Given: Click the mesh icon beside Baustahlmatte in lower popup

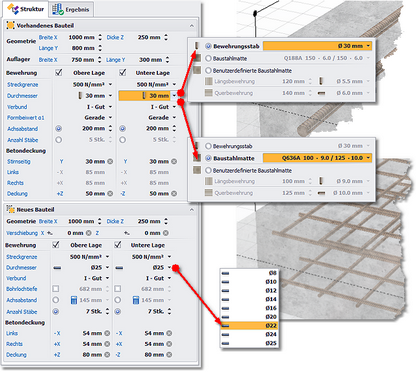Looking at the screenshot, I should 197,158.
